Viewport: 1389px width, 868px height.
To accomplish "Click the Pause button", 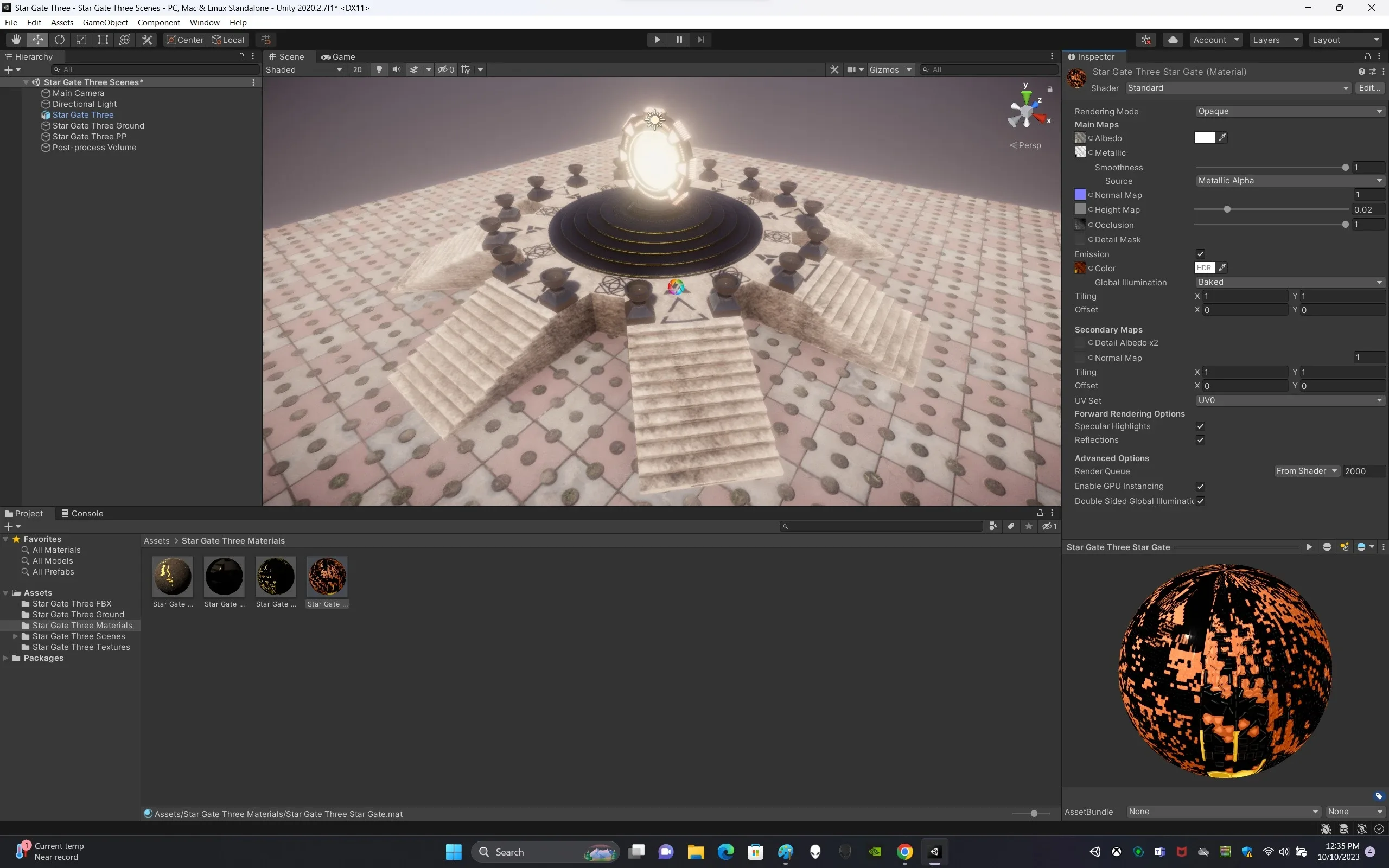I will (679, 40).
